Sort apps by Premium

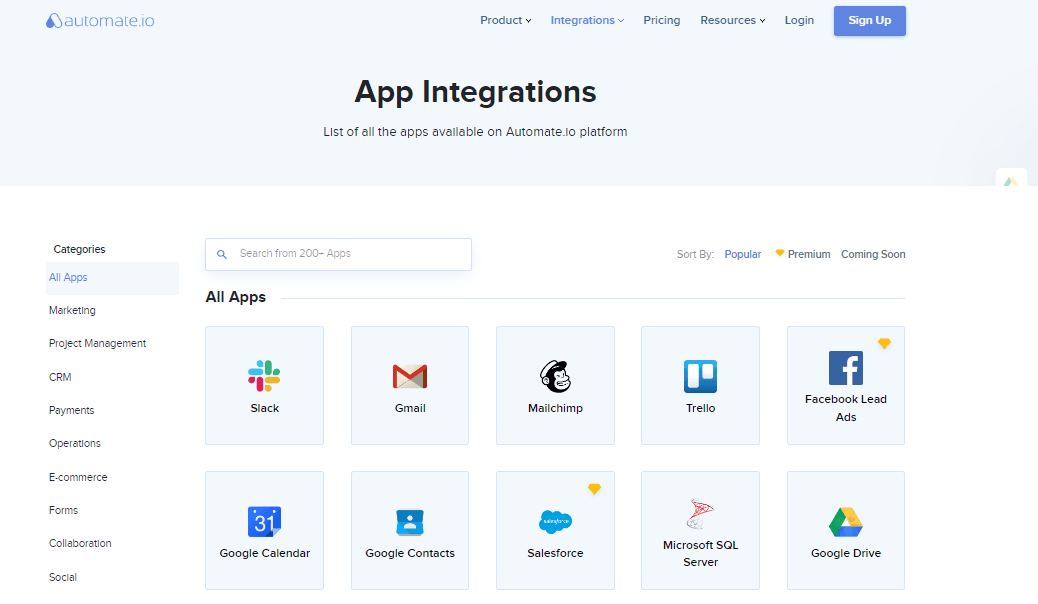tap(803, 254)
